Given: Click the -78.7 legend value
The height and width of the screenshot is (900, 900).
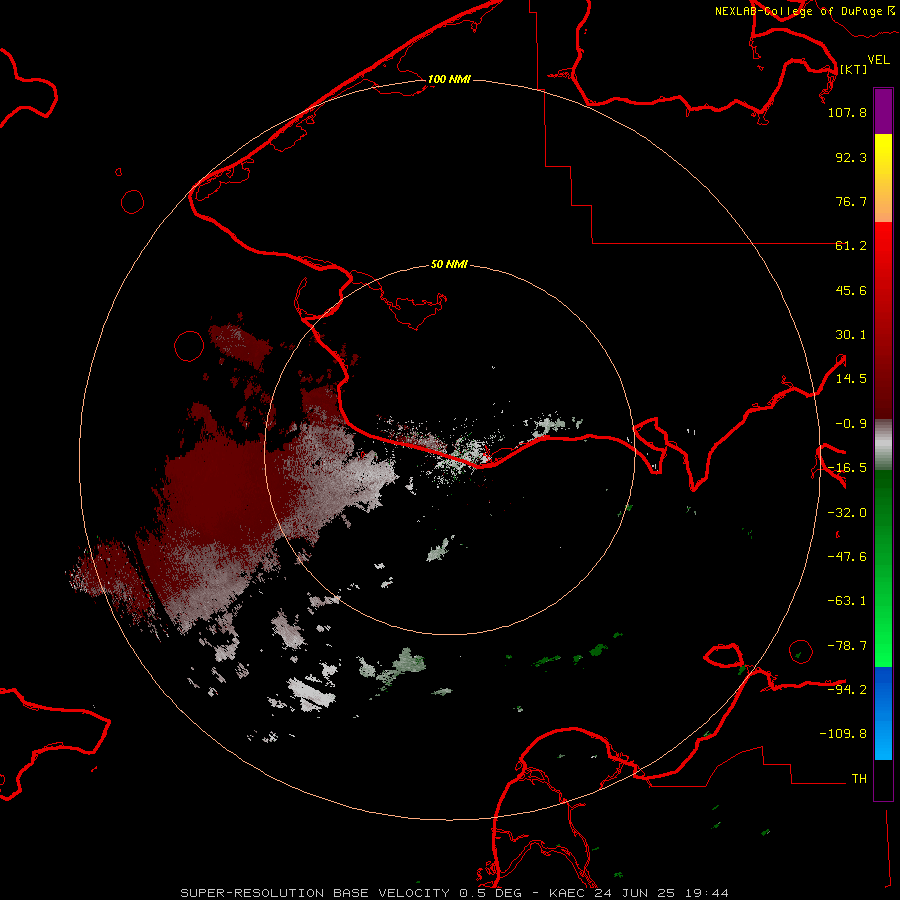Looking at the screenshot, I should click(x=847, y=646).
